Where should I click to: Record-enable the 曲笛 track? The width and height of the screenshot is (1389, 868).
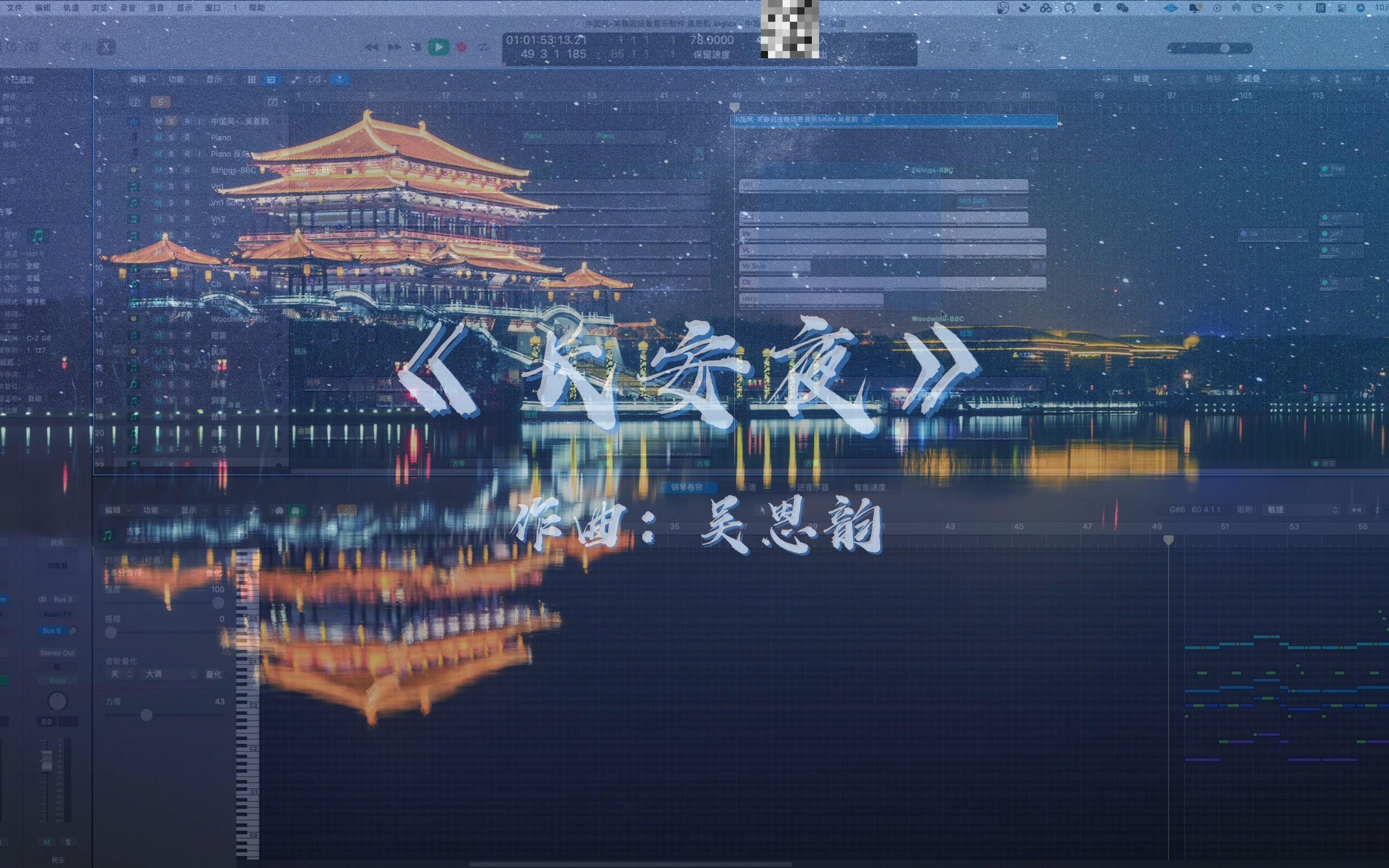tap(187, 433)
